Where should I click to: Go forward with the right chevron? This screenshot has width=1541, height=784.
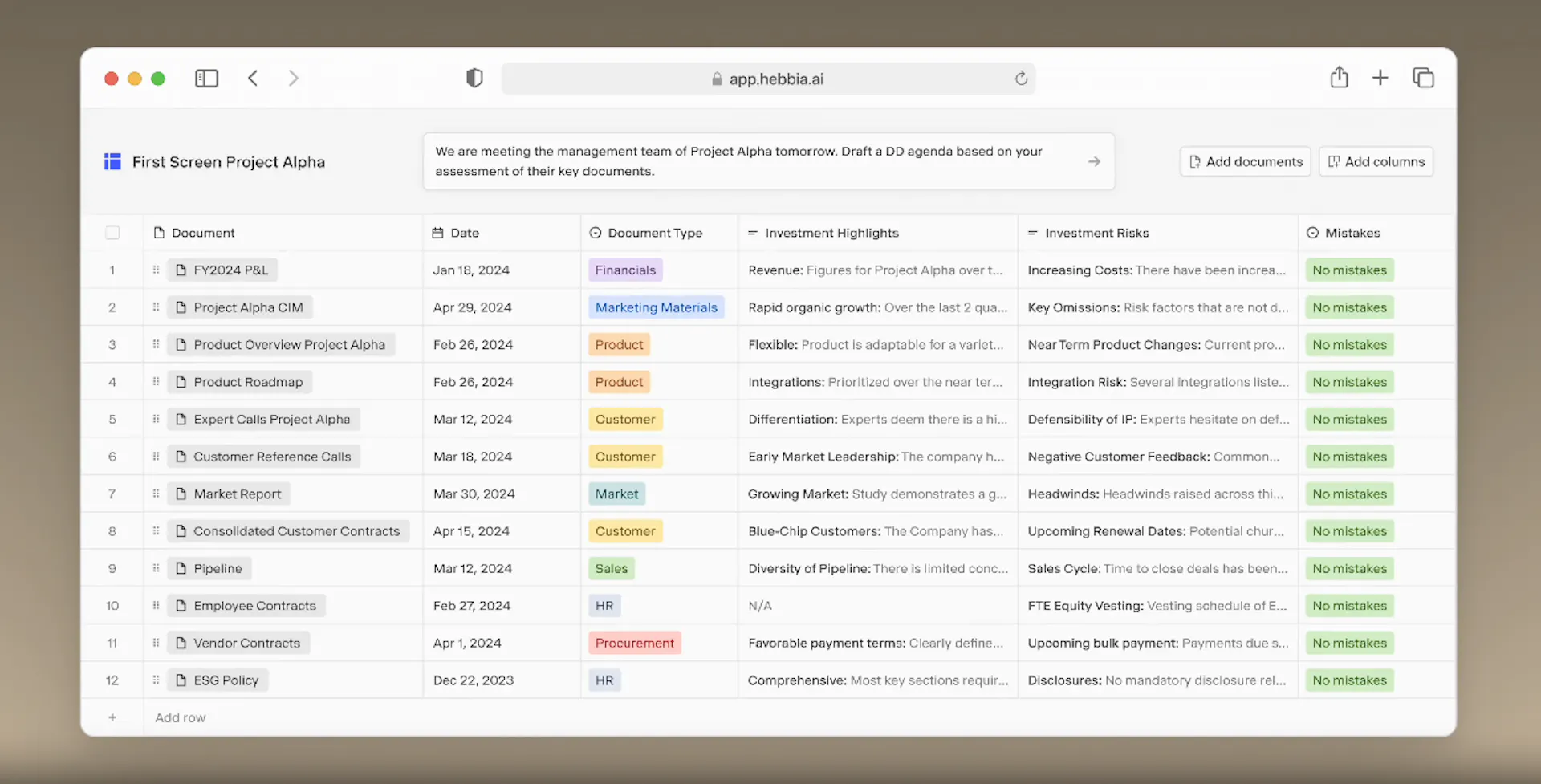pyautogui.click(x=293, y=78)
